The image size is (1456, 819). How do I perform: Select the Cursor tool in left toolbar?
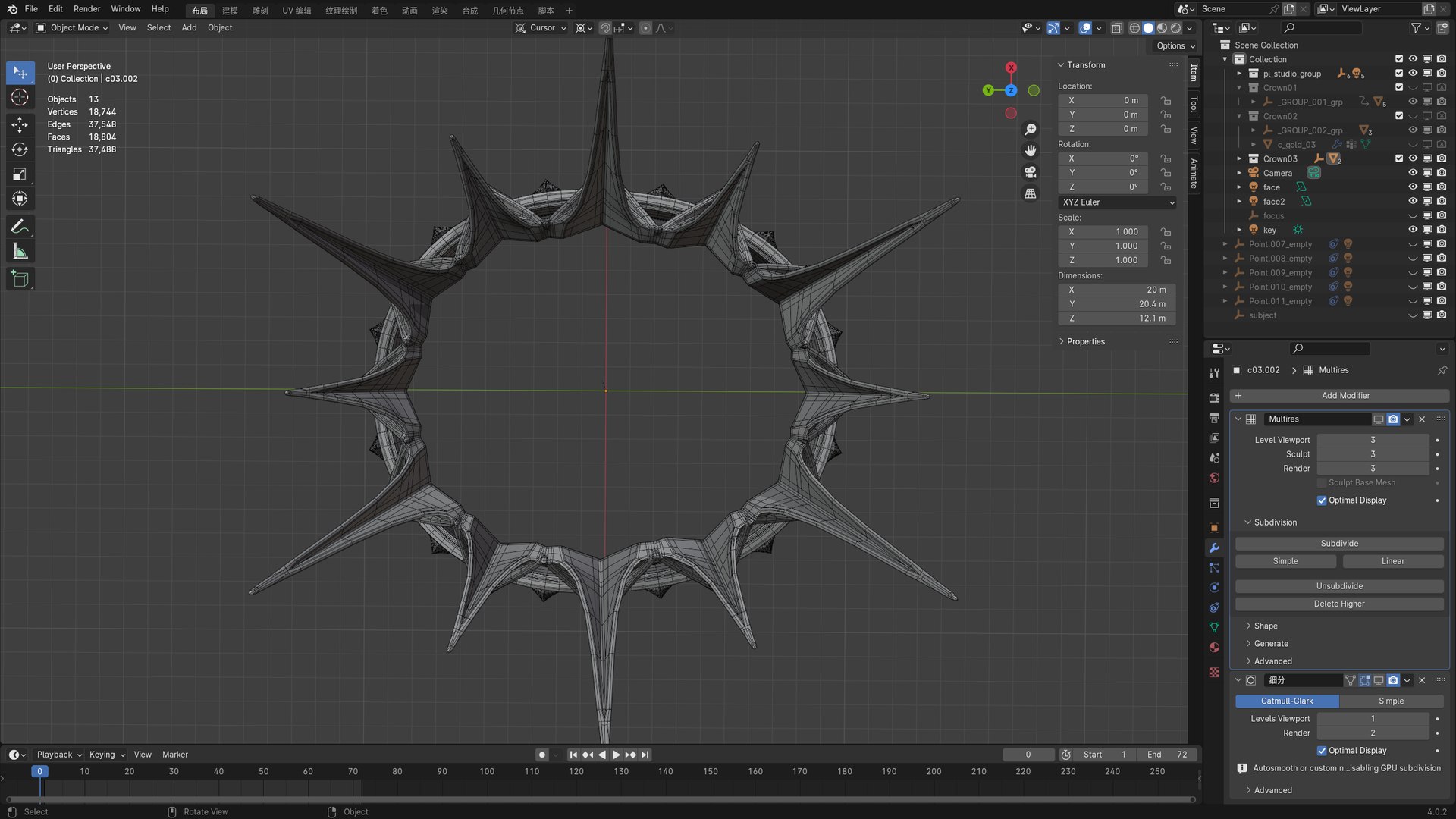[x=20, y=98]
